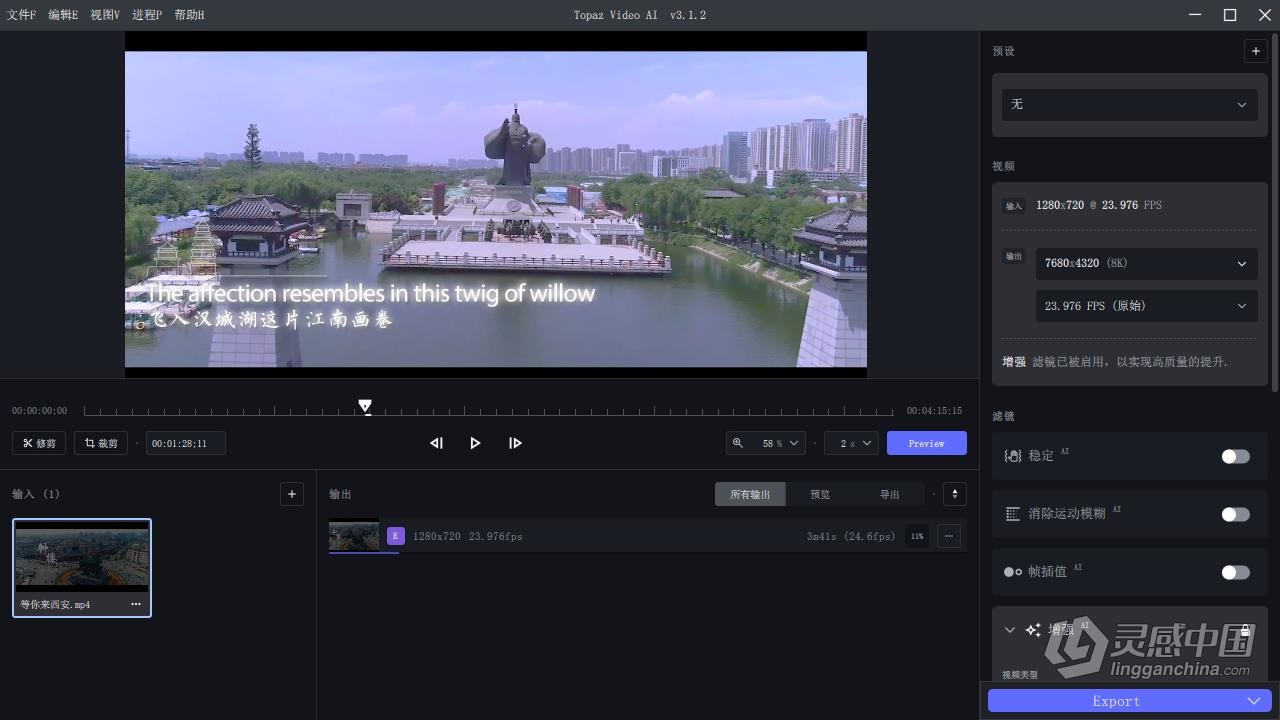The height and width of the screenshot is (720, 1280).
Task: Add a new preset with plus icon
Action: click(1255, 51)
